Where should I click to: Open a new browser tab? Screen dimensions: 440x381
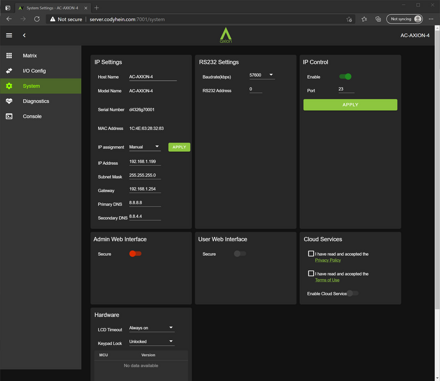click(97, 8)
